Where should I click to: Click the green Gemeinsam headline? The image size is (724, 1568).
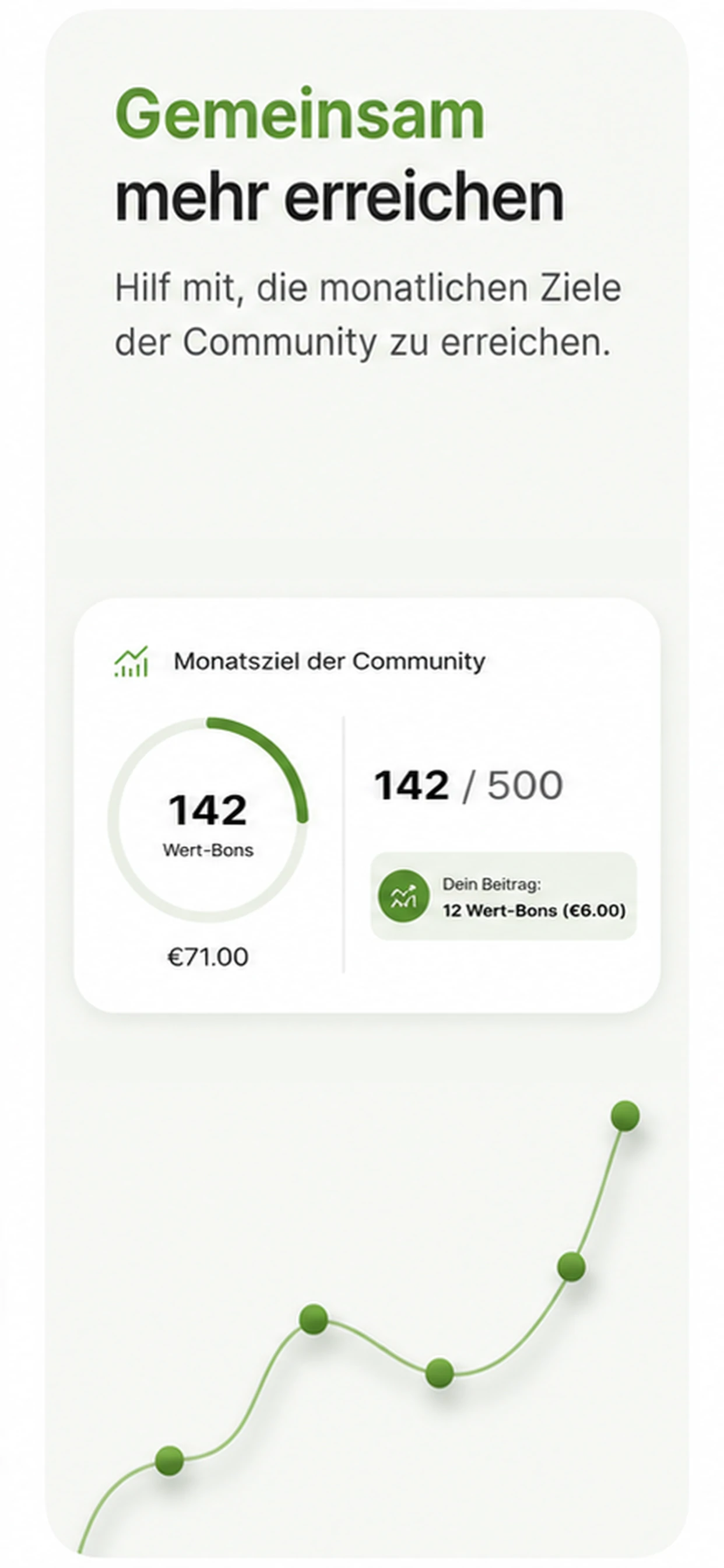pos(300,114)
